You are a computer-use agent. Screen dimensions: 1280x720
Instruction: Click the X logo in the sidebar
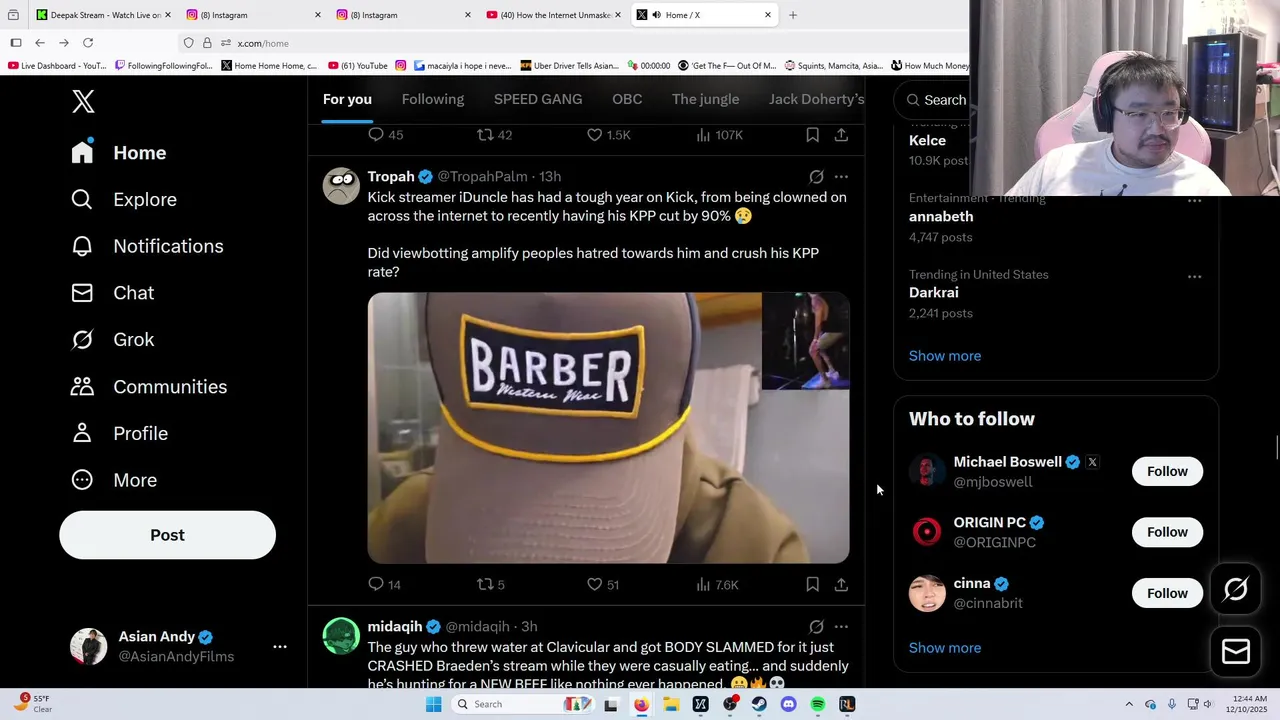[83, 101]
